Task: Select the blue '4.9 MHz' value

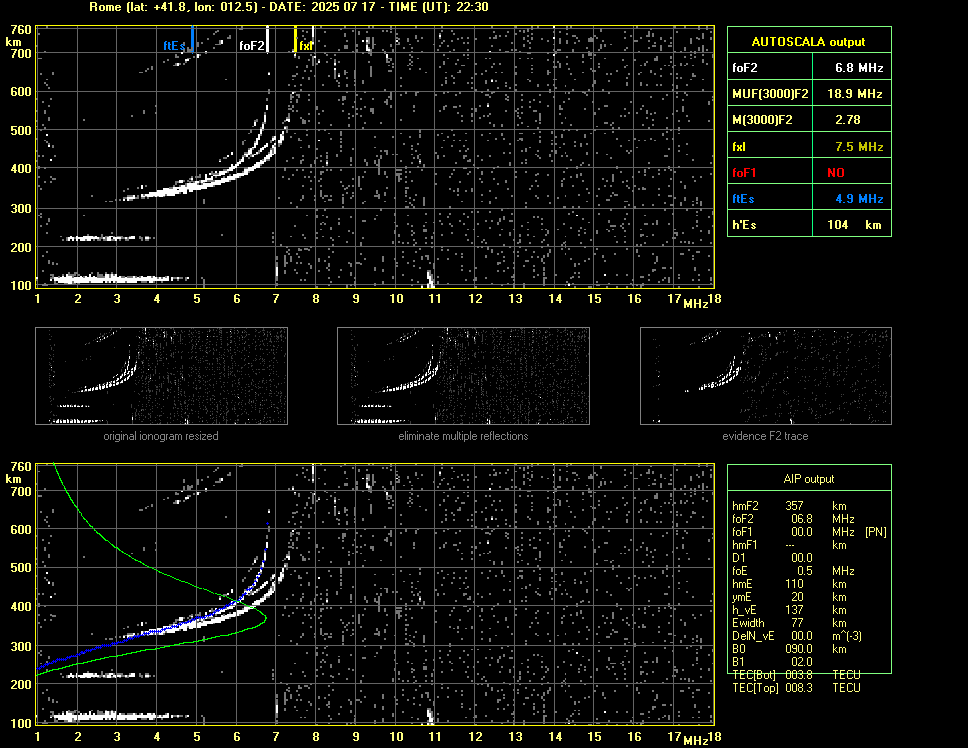Action: click(859, 199)
